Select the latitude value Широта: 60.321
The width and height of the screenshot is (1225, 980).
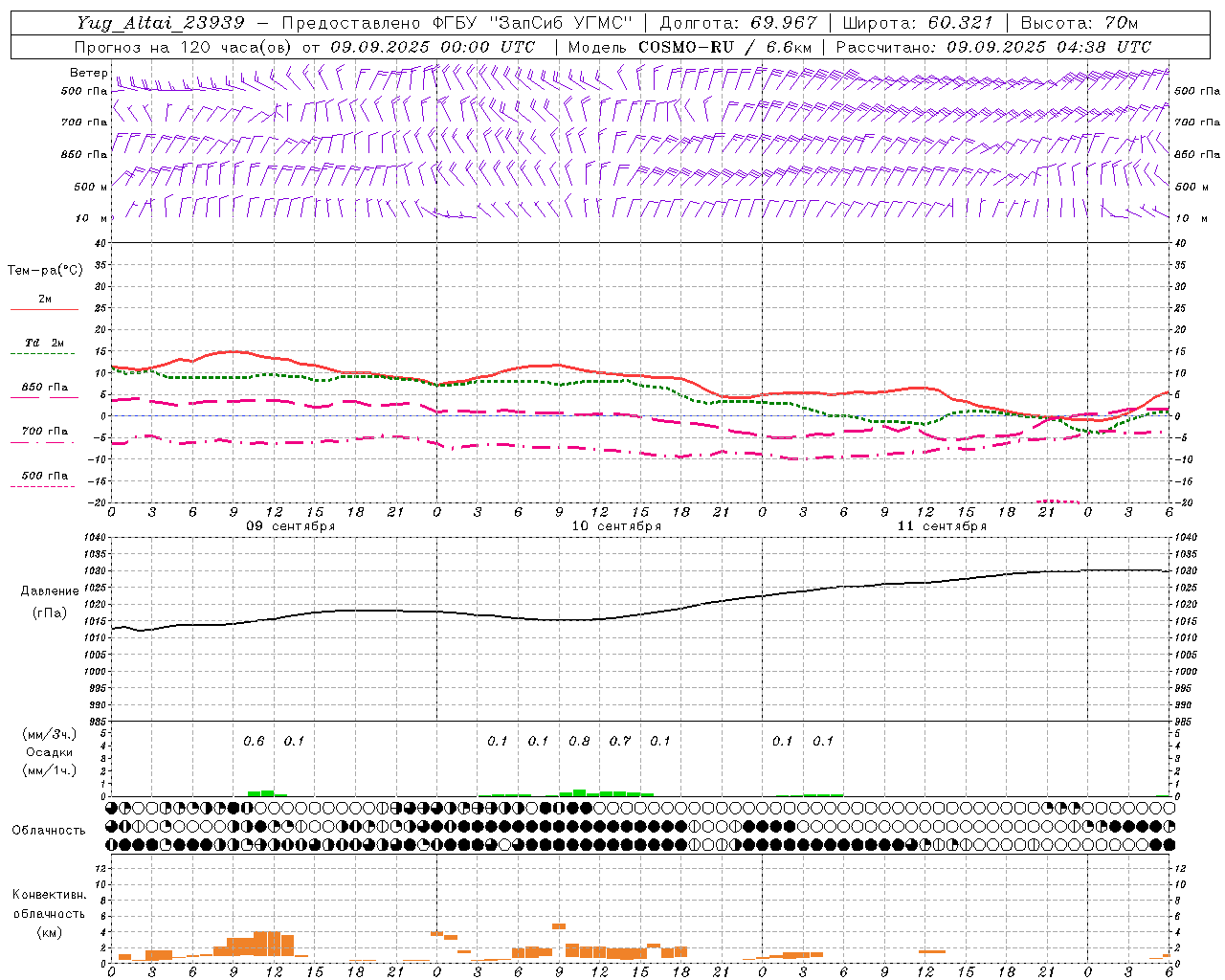[x=917, y=23]
